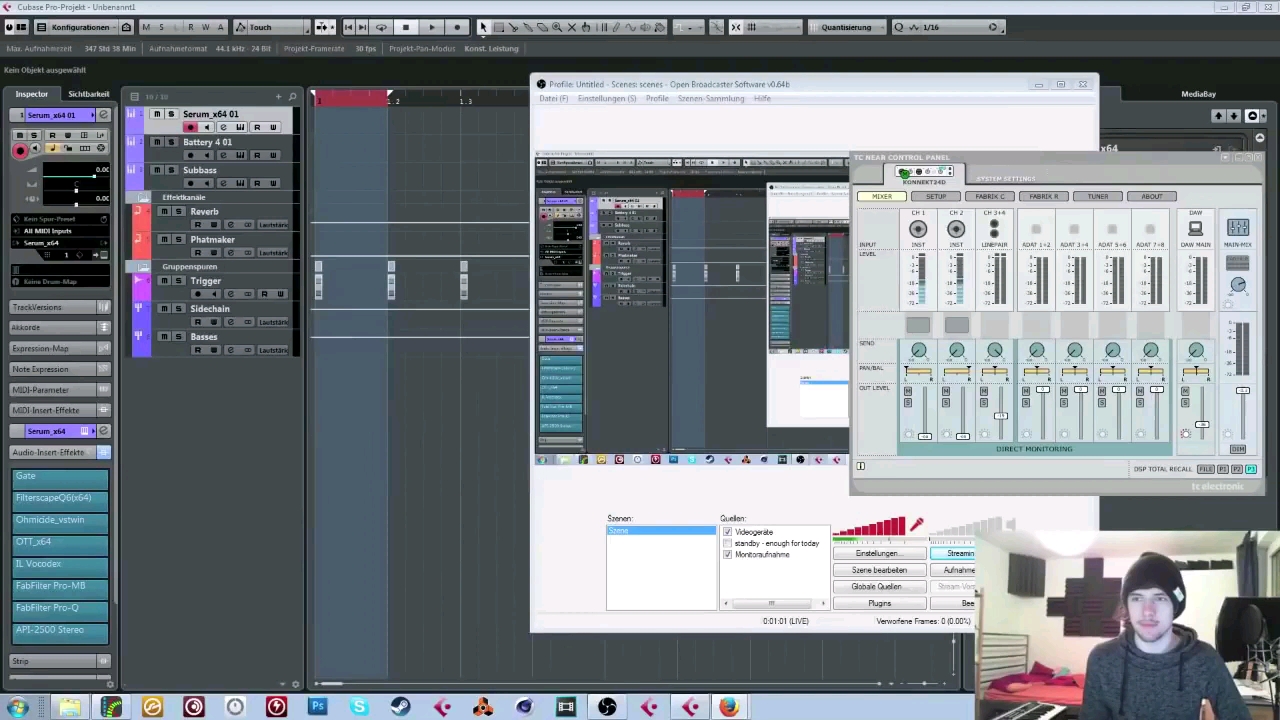This screenshot has height=720, width=1280.
Task: Open the Gate insert effect slot
Action: [x=60, y=477]
